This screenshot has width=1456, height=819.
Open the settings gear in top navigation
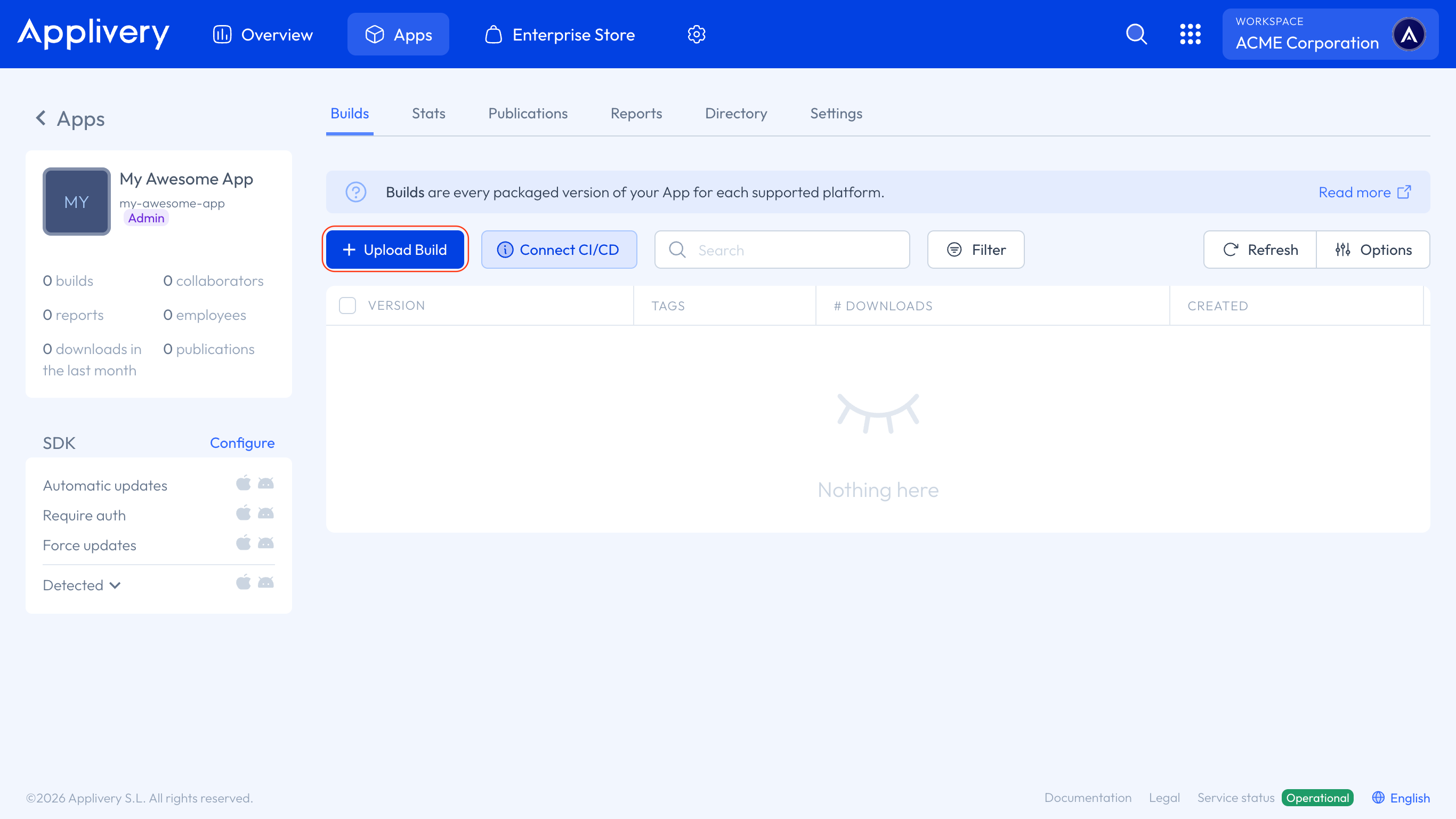coord(697,35)
